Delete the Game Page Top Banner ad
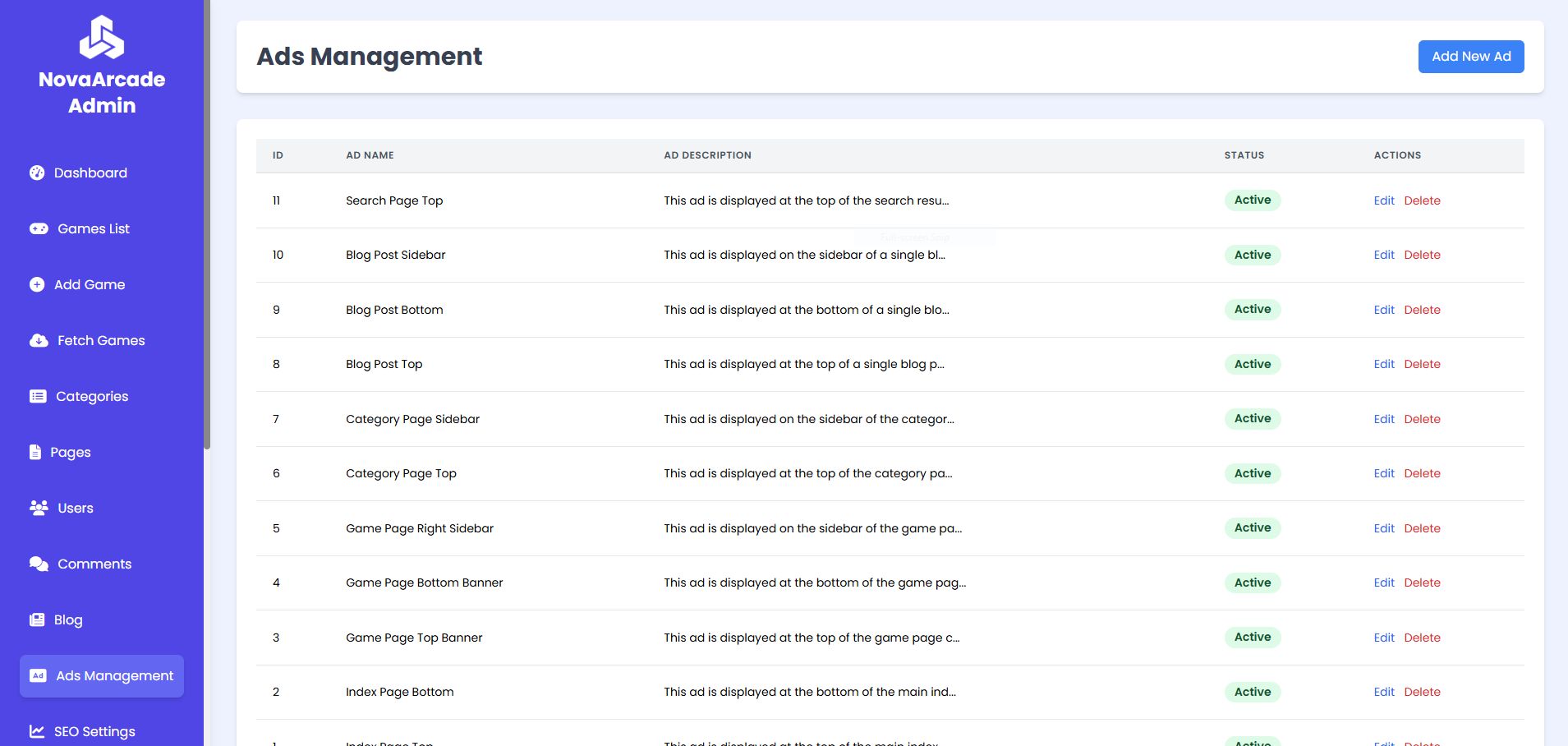The image size is (1568, 746). pyautogui.click(x=1422, y=638)
